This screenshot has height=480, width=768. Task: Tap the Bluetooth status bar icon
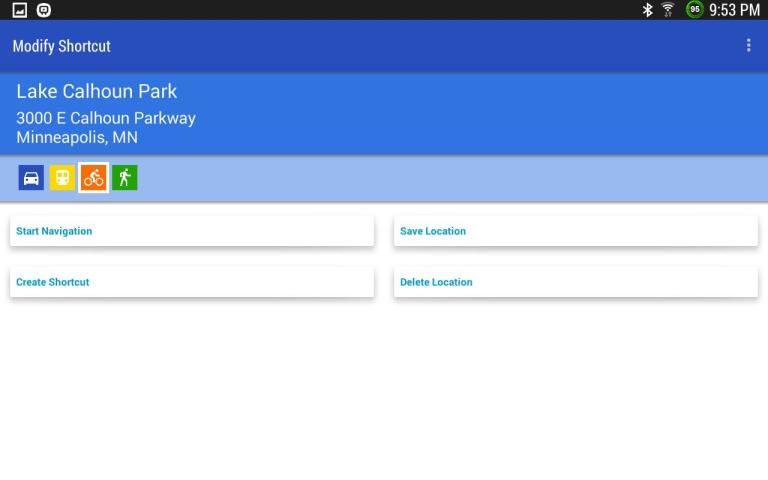[x=647, y=10]
